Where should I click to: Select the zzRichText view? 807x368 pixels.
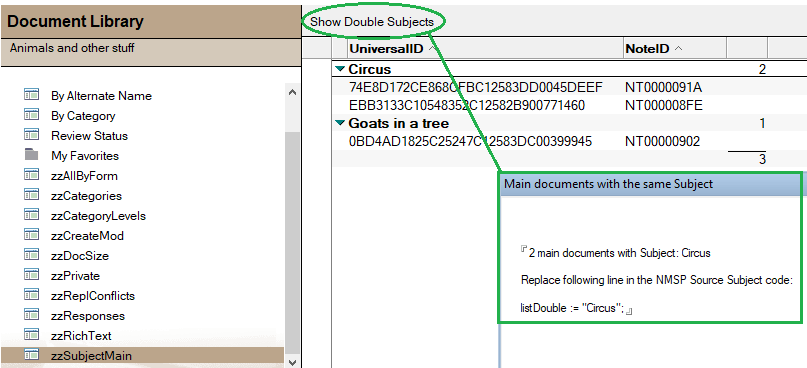(81, 336)
